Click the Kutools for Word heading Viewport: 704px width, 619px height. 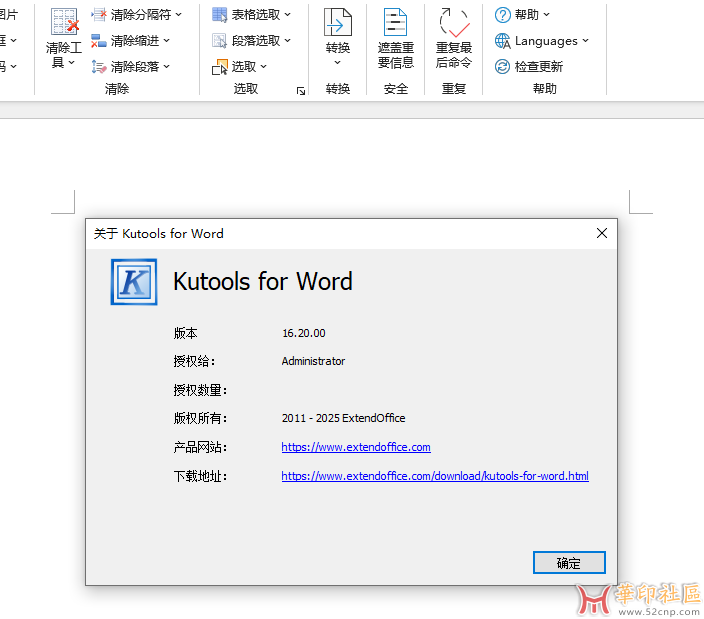(x=263, y=281)
